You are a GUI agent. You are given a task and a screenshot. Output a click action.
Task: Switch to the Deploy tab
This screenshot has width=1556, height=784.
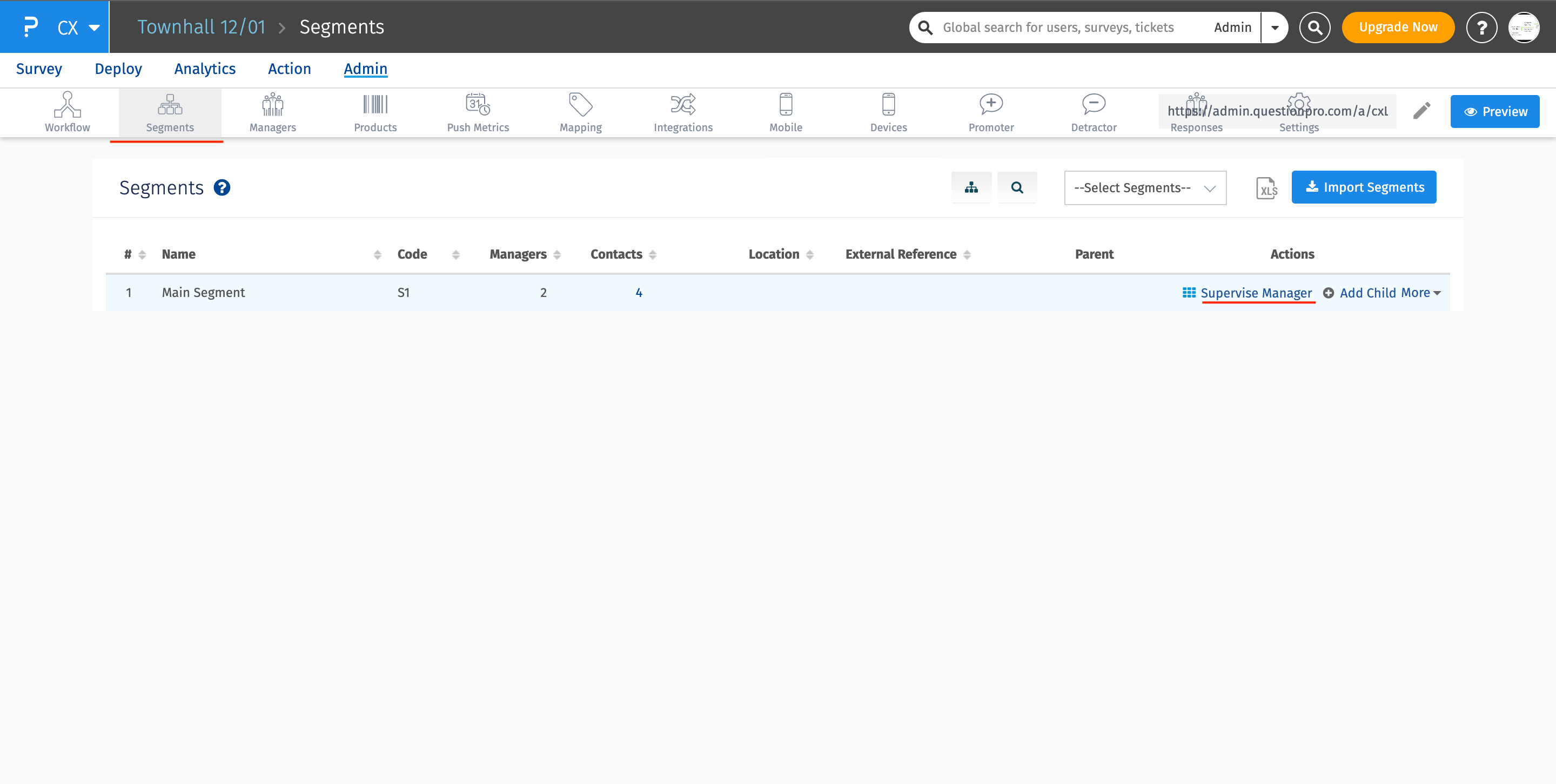click(118, 69)
